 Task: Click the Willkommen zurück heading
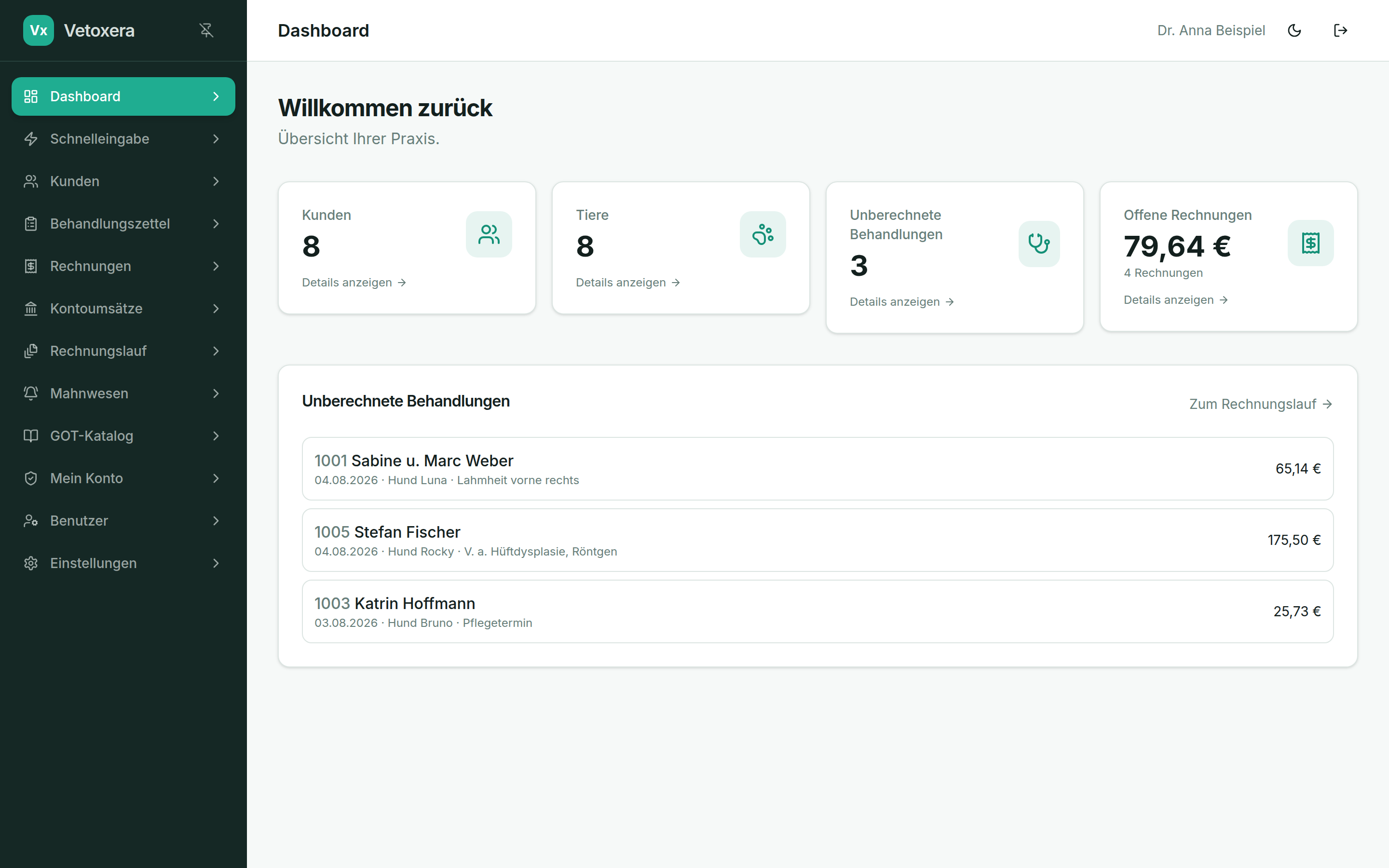385,108
